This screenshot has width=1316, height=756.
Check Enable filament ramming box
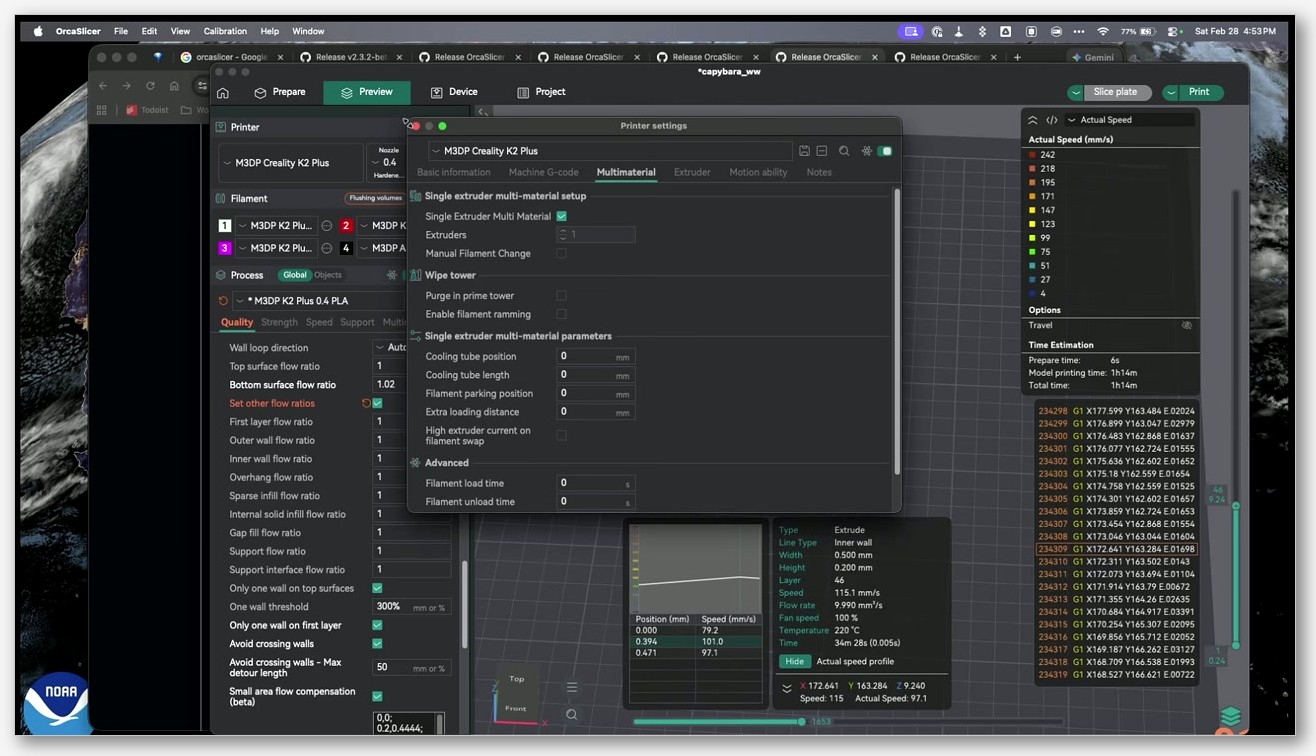pyautogui.click(x=561, y=314)
